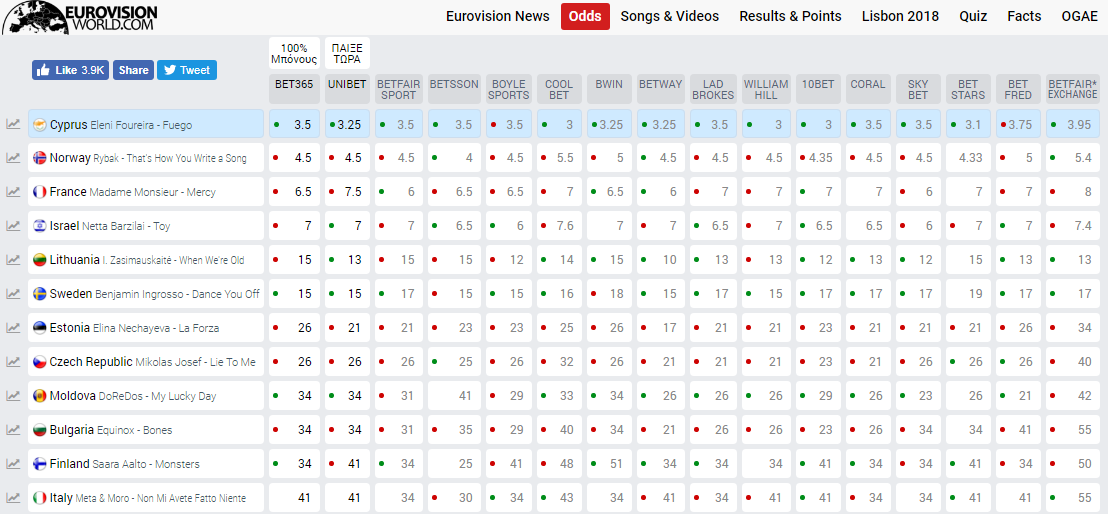Click the BWIN column header
The height and width of the screenshot is (514, 1108).
pos(609,89)
